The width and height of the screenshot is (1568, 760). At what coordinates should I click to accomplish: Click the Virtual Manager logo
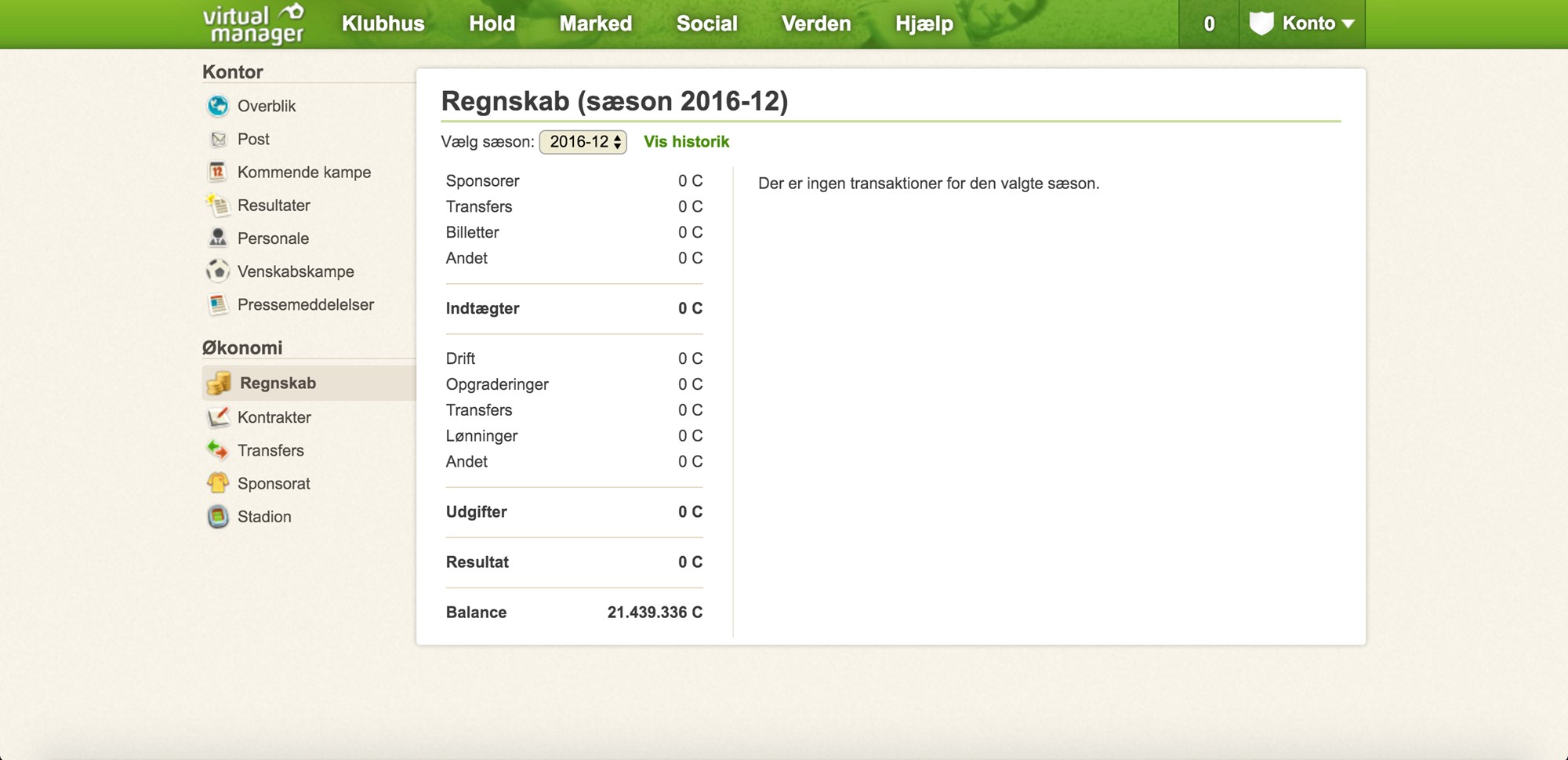point(253,24)
